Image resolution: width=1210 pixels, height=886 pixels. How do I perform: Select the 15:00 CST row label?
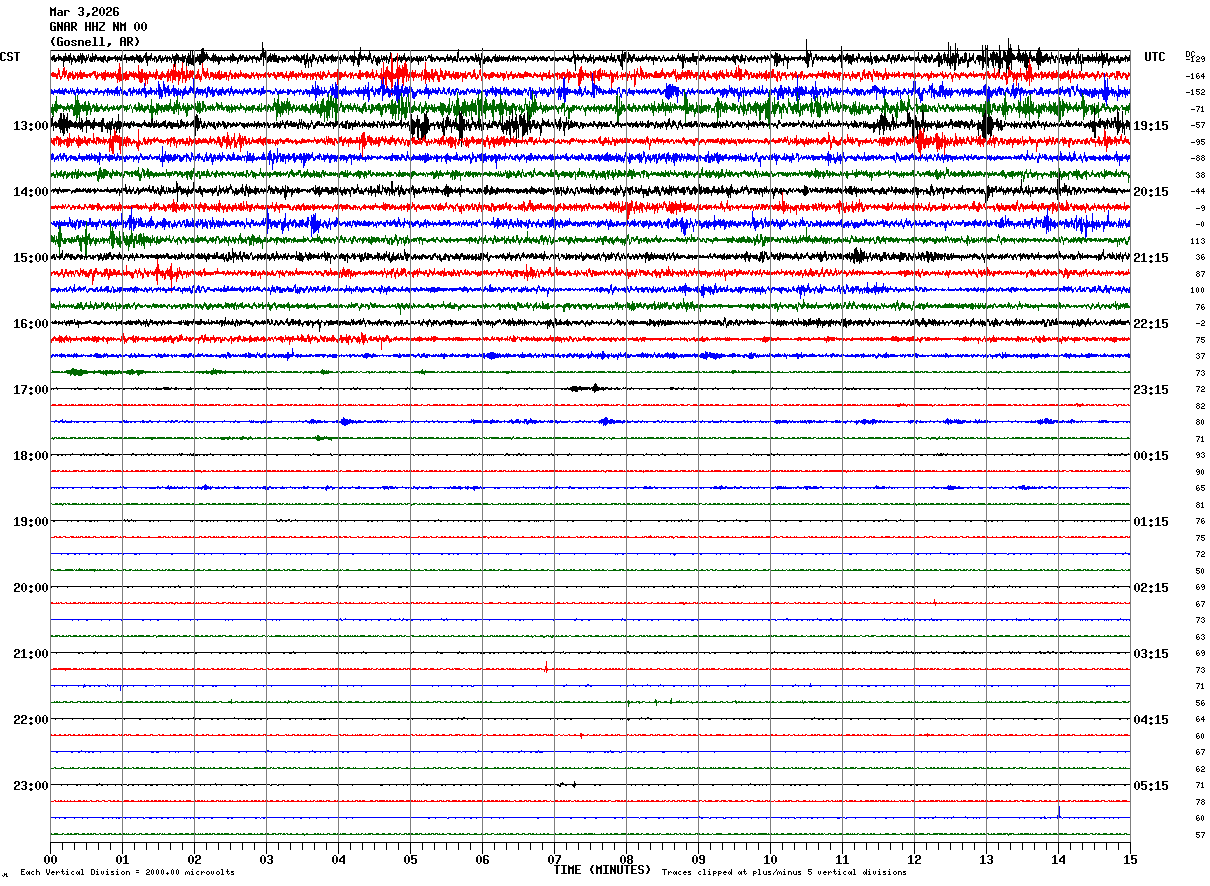click(x=30, y=258)
